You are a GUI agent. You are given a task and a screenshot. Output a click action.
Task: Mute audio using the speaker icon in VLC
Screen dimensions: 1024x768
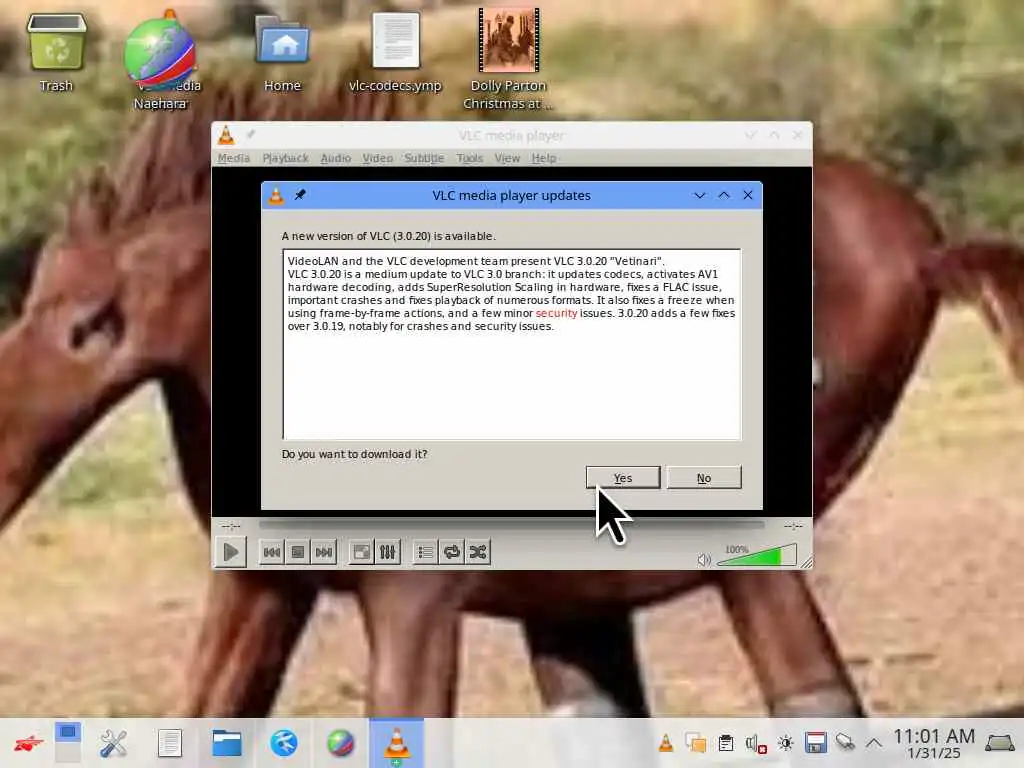point(704,560)
